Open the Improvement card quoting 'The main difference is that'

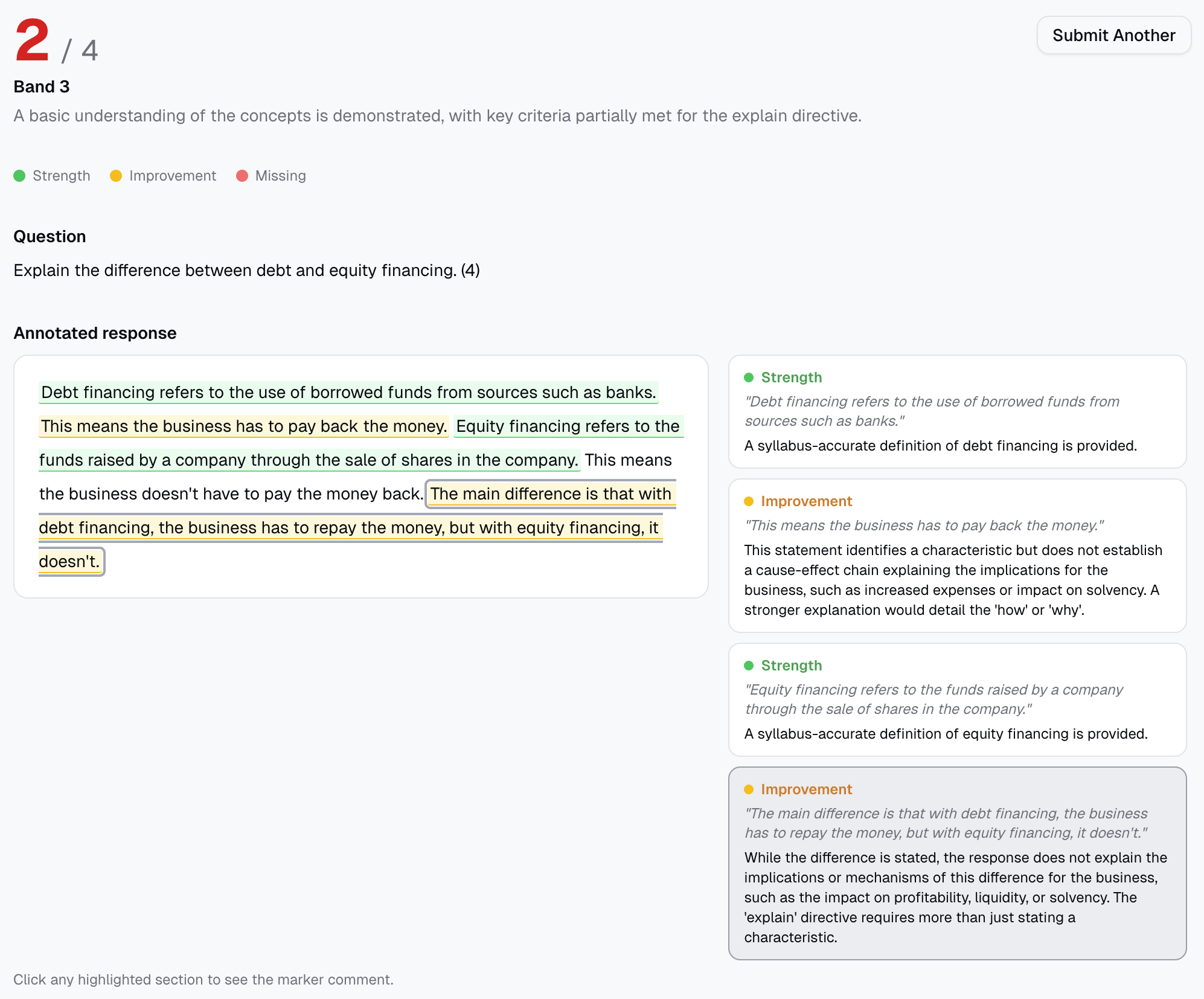click(x=957, y=863)
